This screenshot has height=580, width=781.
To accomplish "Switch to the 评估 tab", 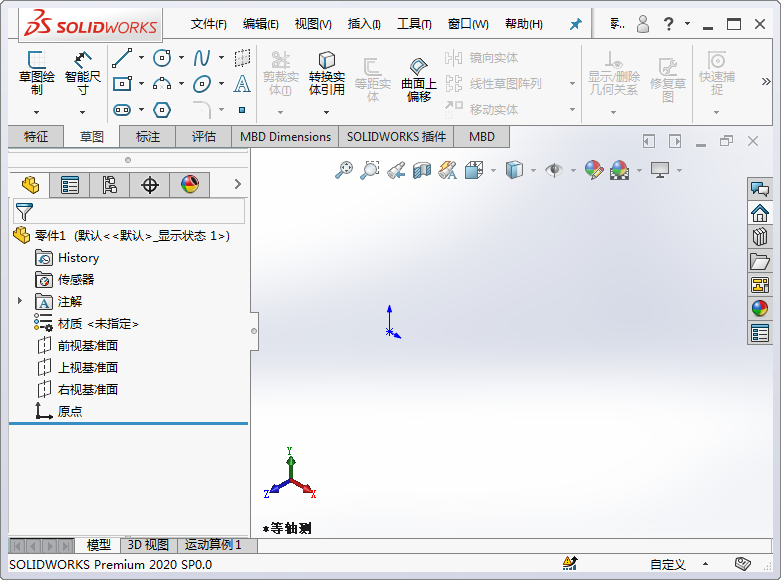I will pos(204,137).
